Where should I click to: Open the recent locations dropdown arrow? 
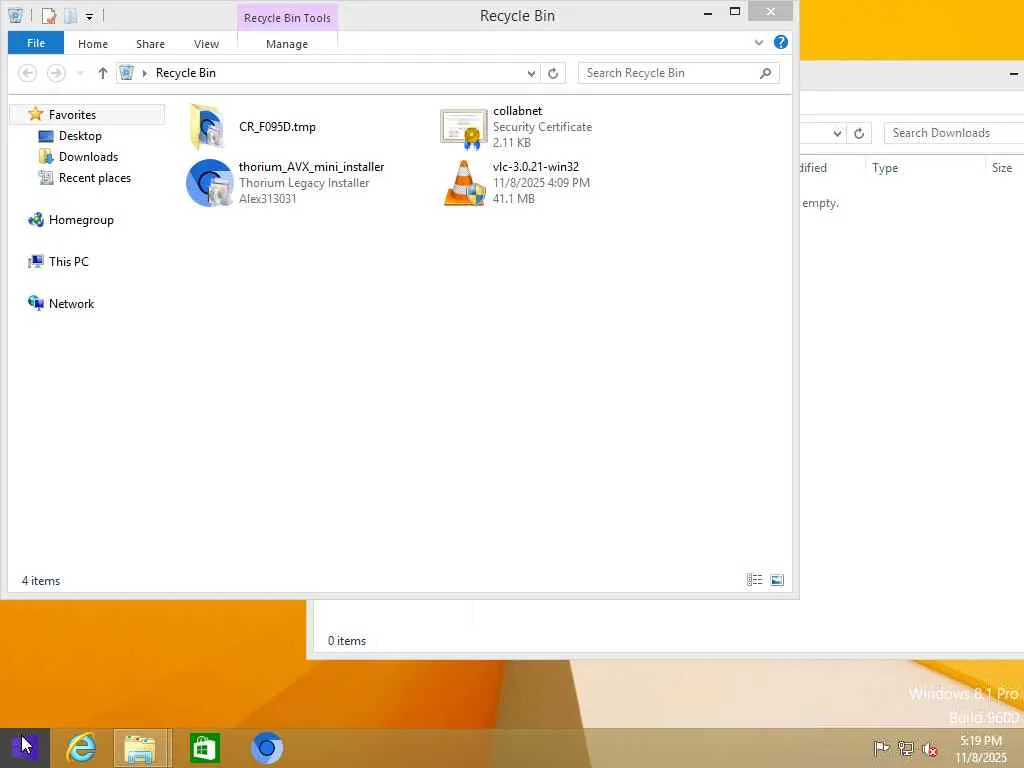80,73
